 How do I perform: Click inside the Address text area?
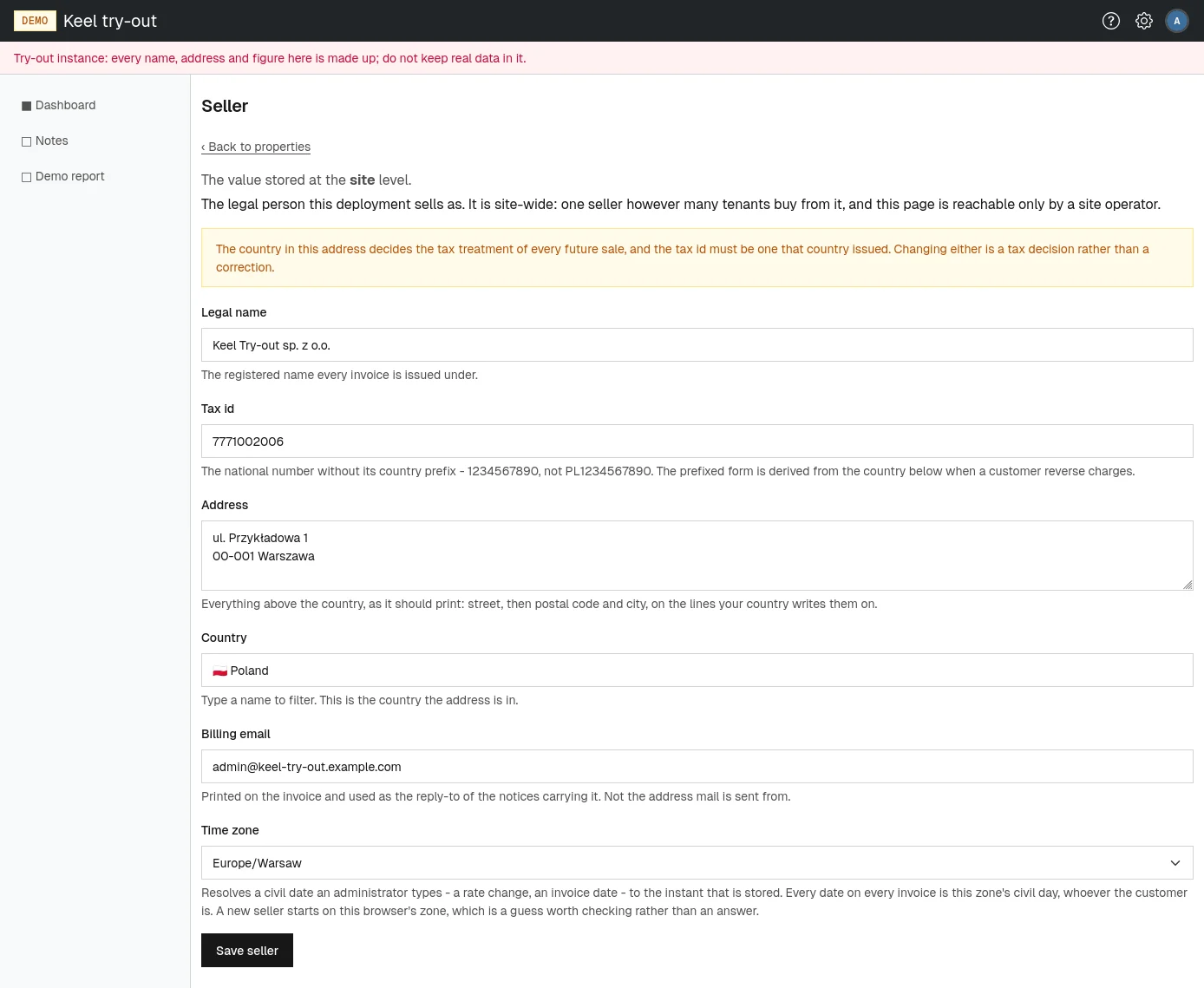(x=697, y=556)
